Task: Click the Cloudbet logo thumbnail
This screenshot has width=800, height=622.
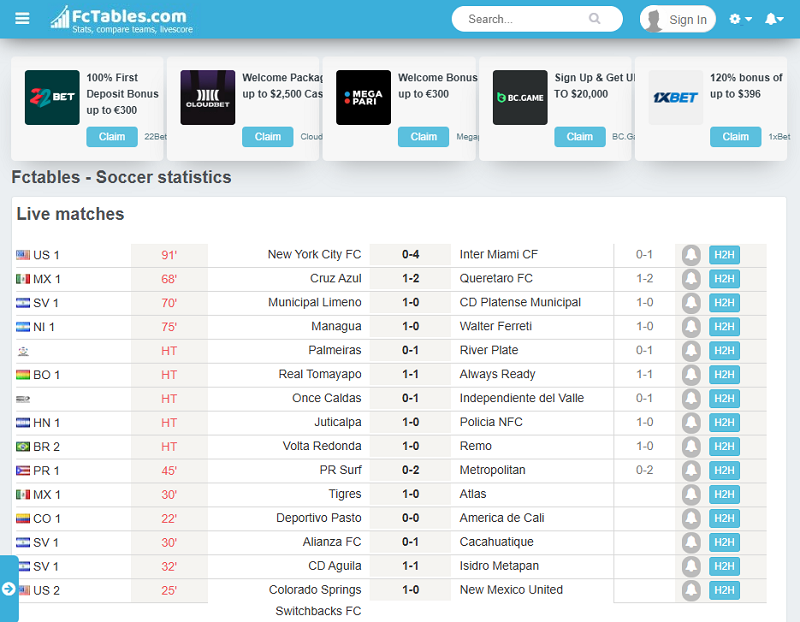Action: 208,97
